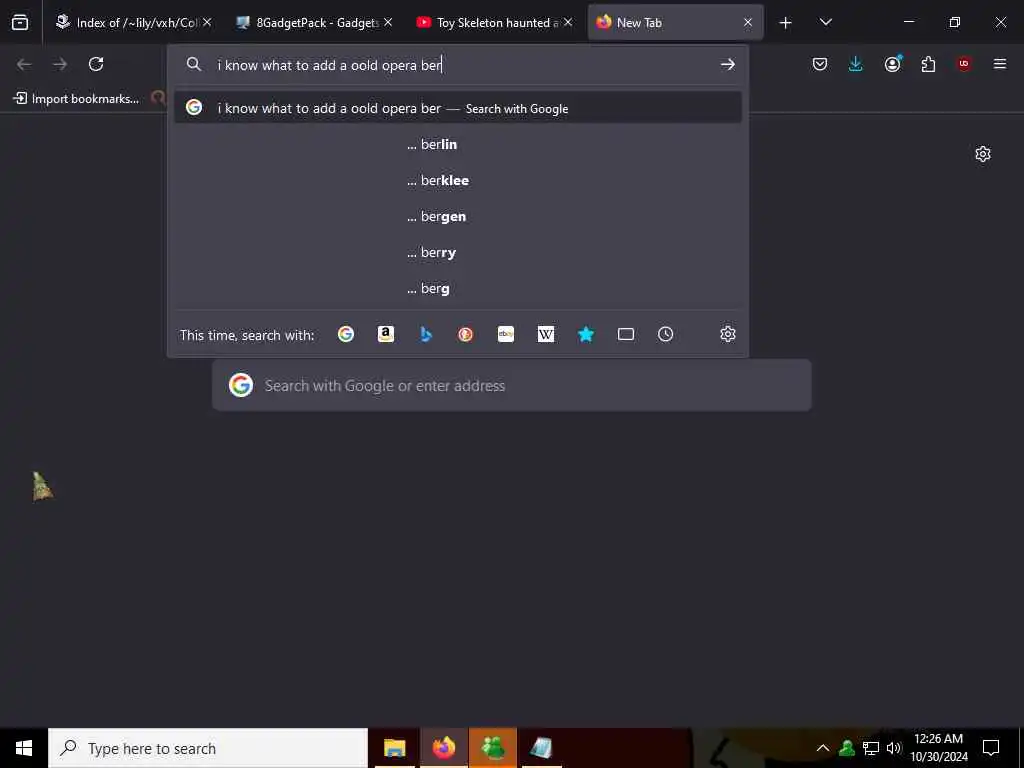The height and width of the screenshot is (768, 1024).
Task: Open Save to Pocket icon
Action: [x=820, y=64]
